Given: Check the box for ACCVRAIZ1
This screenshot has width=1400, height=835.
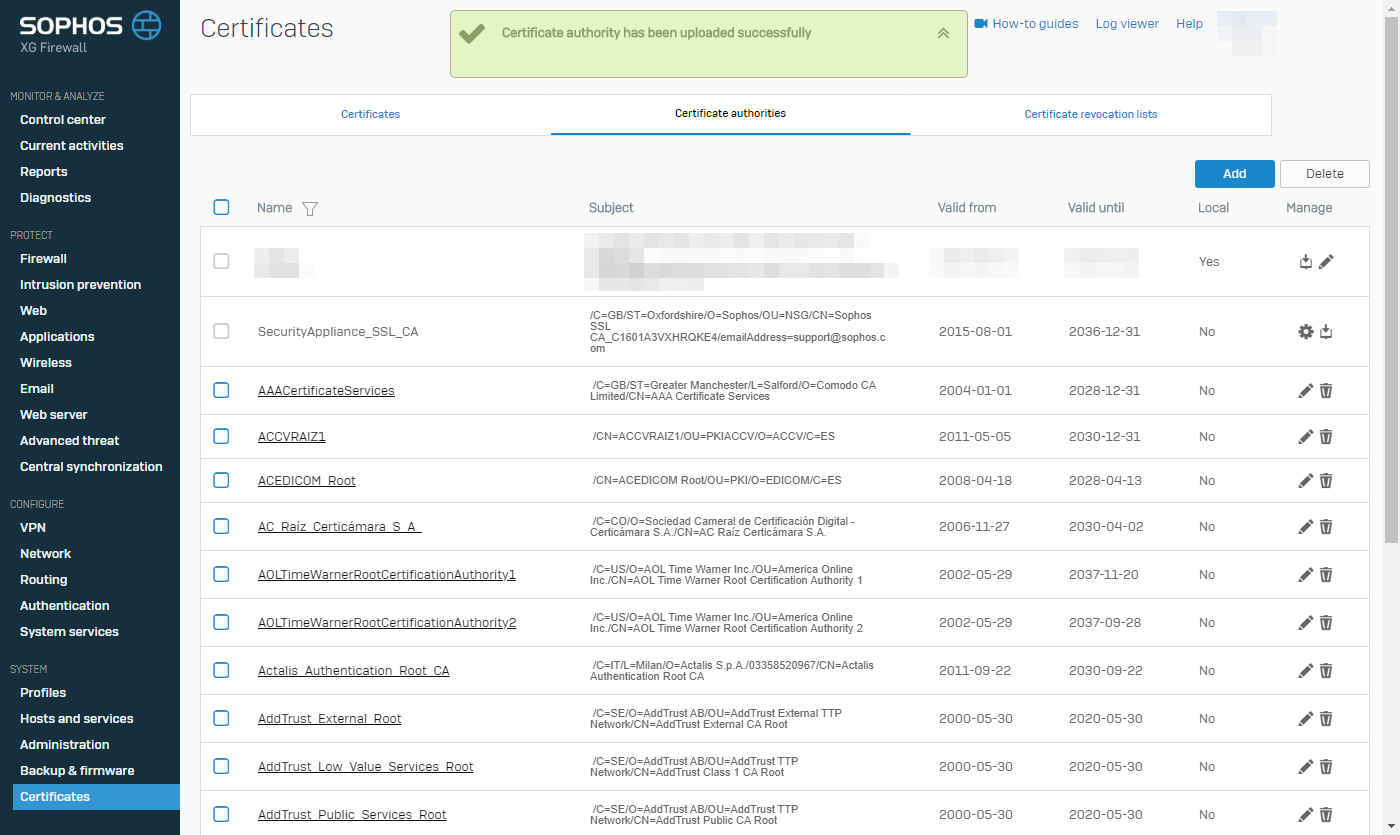Looking at the screenshot, I should point(221,436).
